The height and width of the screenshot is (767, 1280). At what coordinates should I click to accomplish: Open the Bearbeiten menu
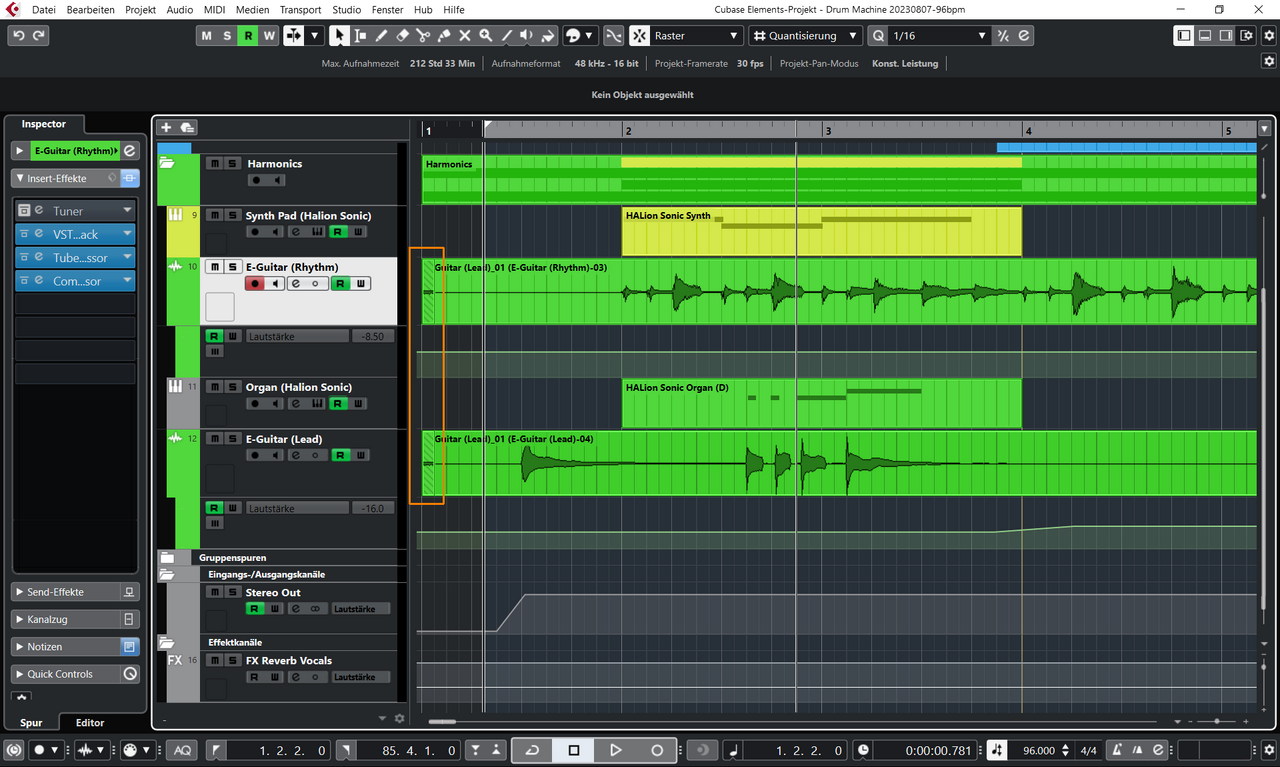coord(91,9)
